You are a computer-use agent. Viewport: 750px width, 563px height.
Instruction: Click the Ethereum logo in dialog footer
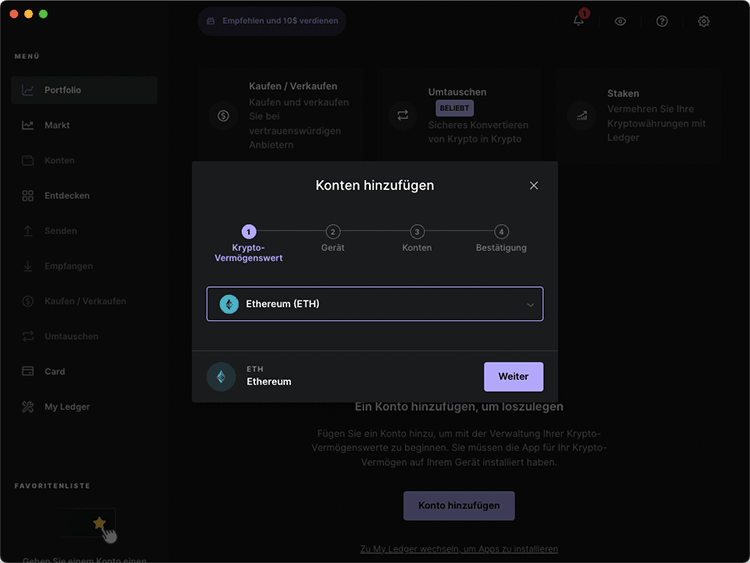tap(221, 377)
